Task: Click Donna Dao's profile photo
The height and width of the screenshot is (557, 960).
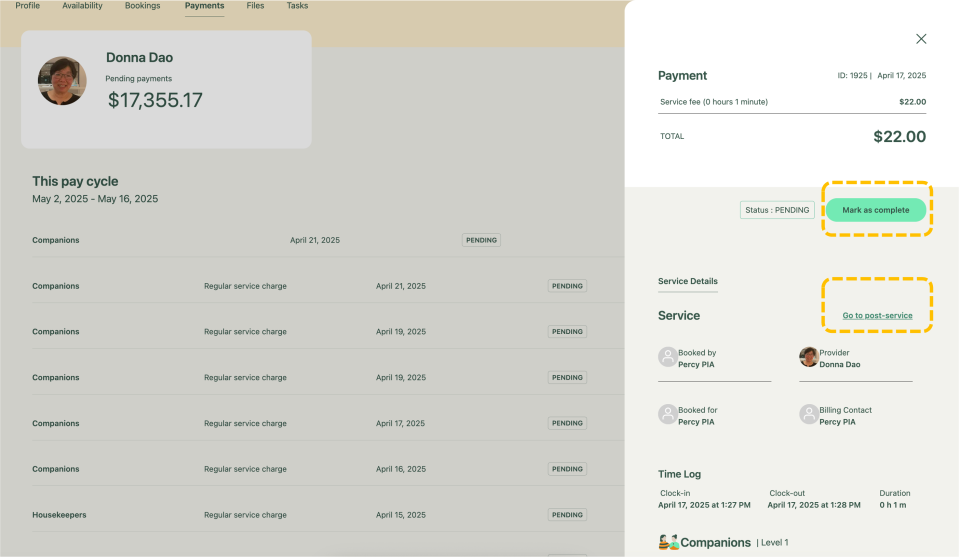Action: (62, 81)
